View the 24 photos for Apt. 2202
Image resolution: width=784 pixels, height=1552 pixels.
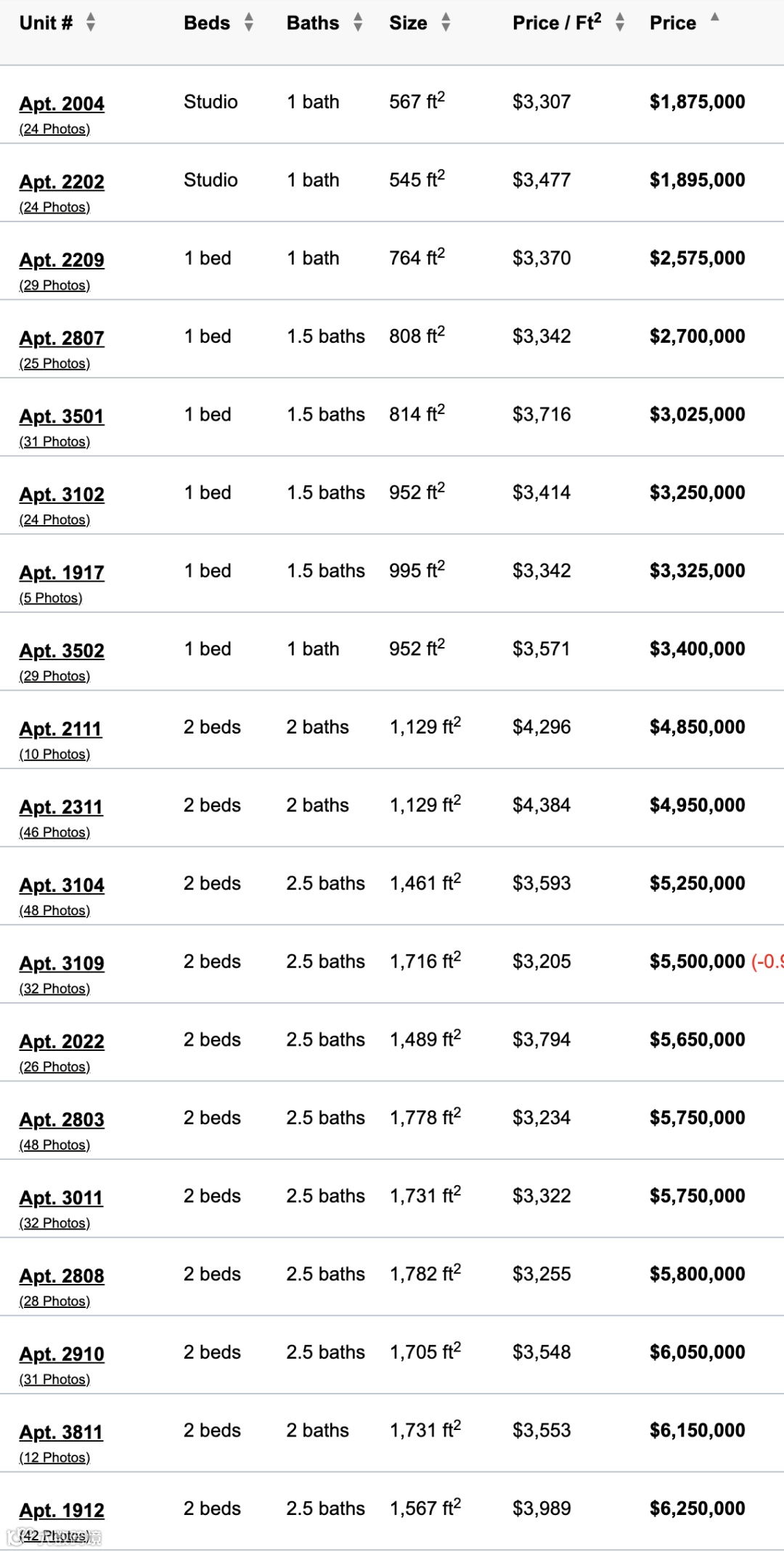[54, 208]
